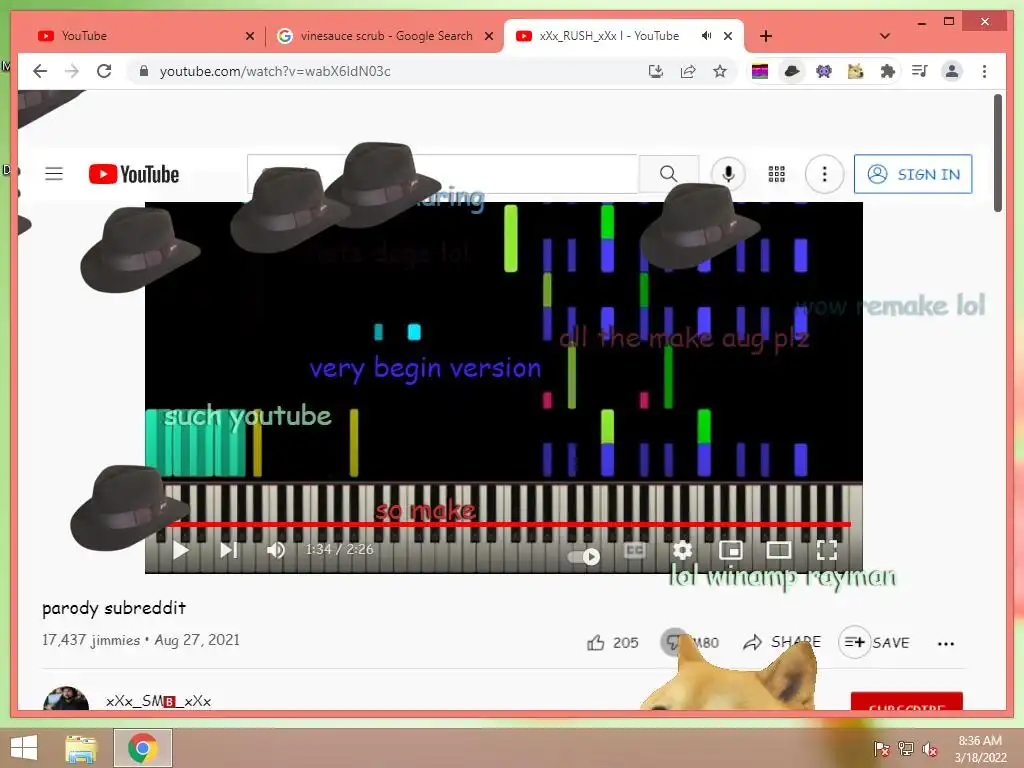Click the page's vertical scrollbar

coord(997,153)
